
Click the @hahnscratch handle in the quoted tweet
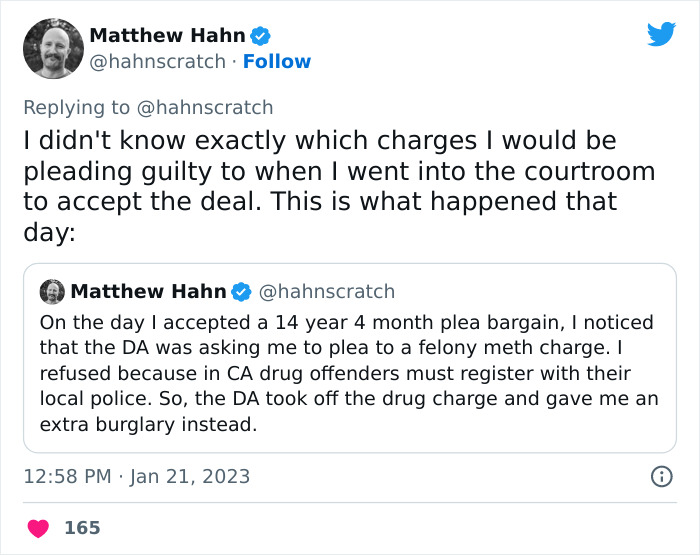click(327, 292)
